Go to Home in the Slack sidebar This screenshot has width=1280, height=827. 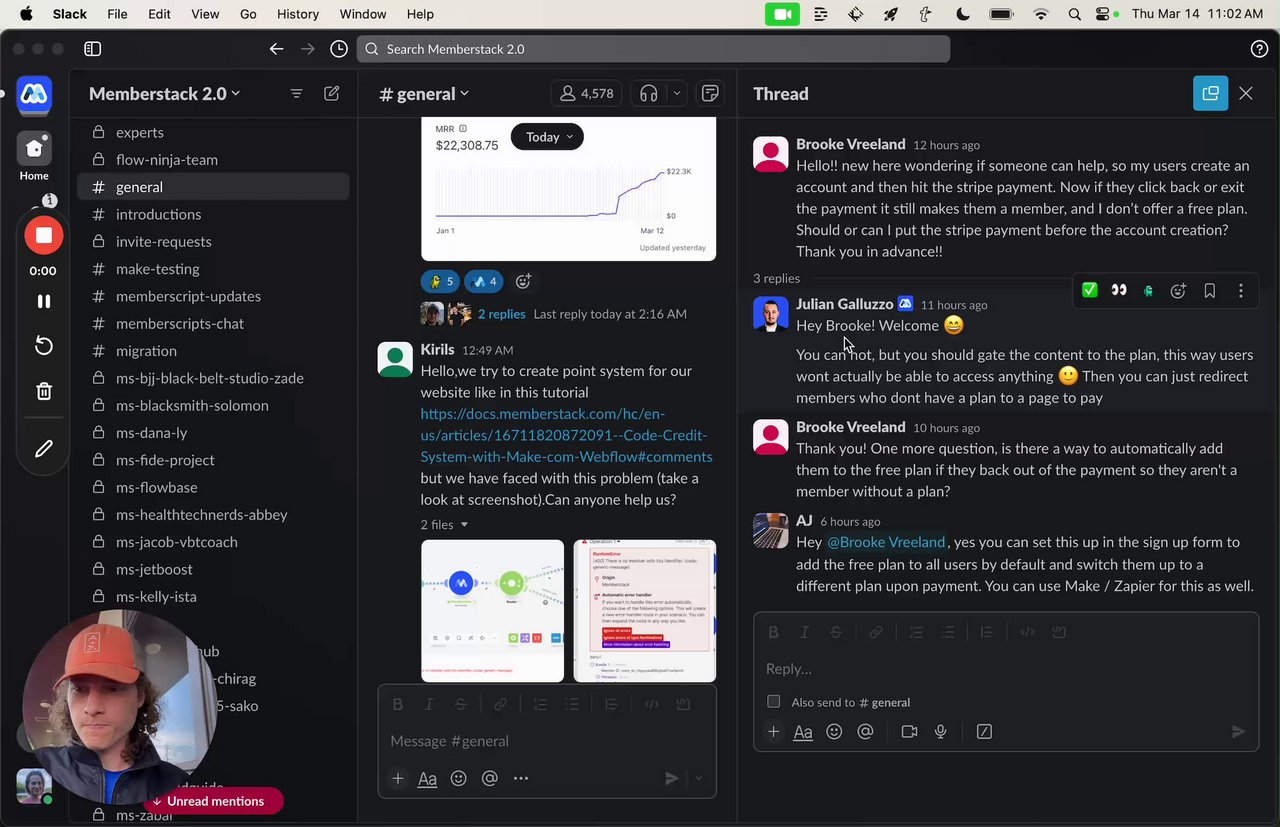[34, 156]
